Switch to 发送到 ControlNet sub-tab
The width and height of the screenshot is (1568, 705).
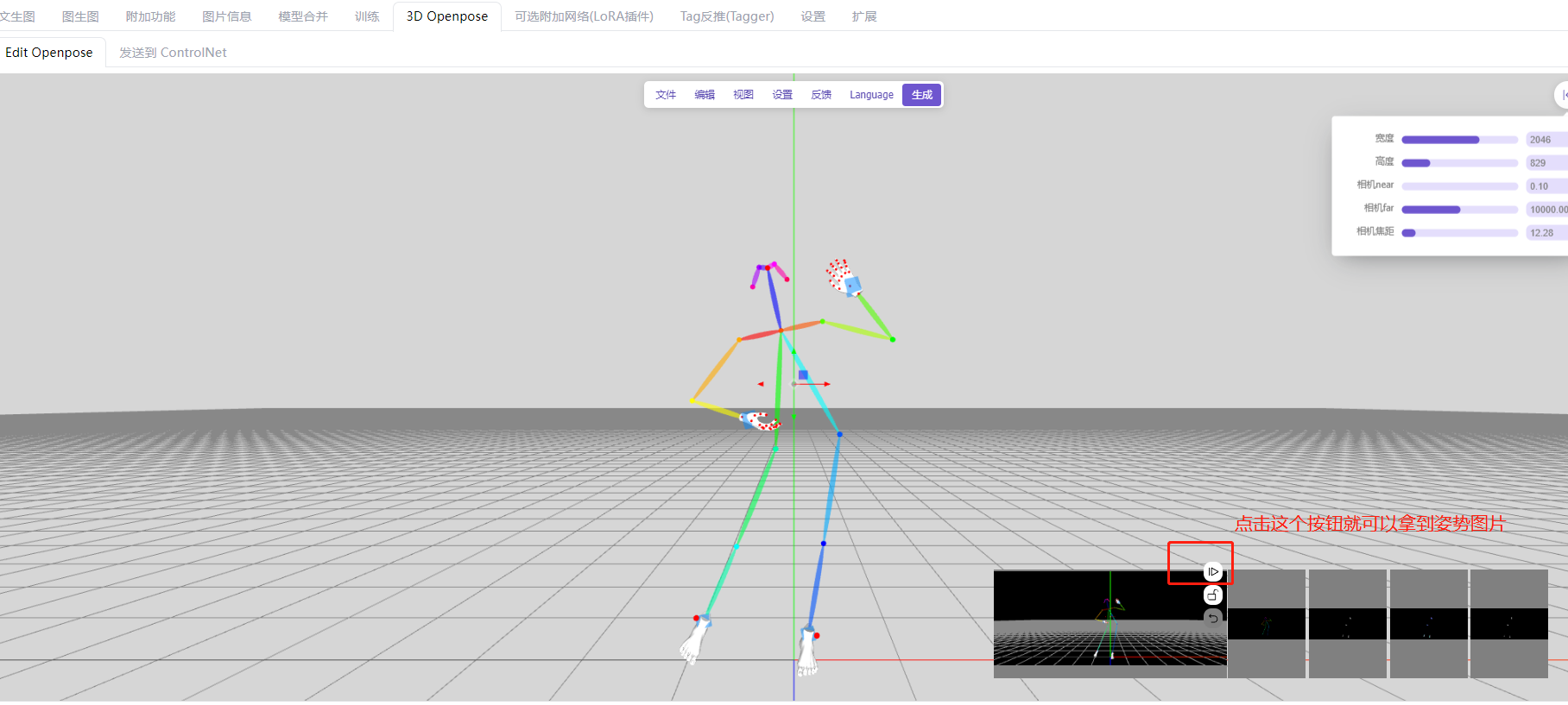tap(173, 53)
